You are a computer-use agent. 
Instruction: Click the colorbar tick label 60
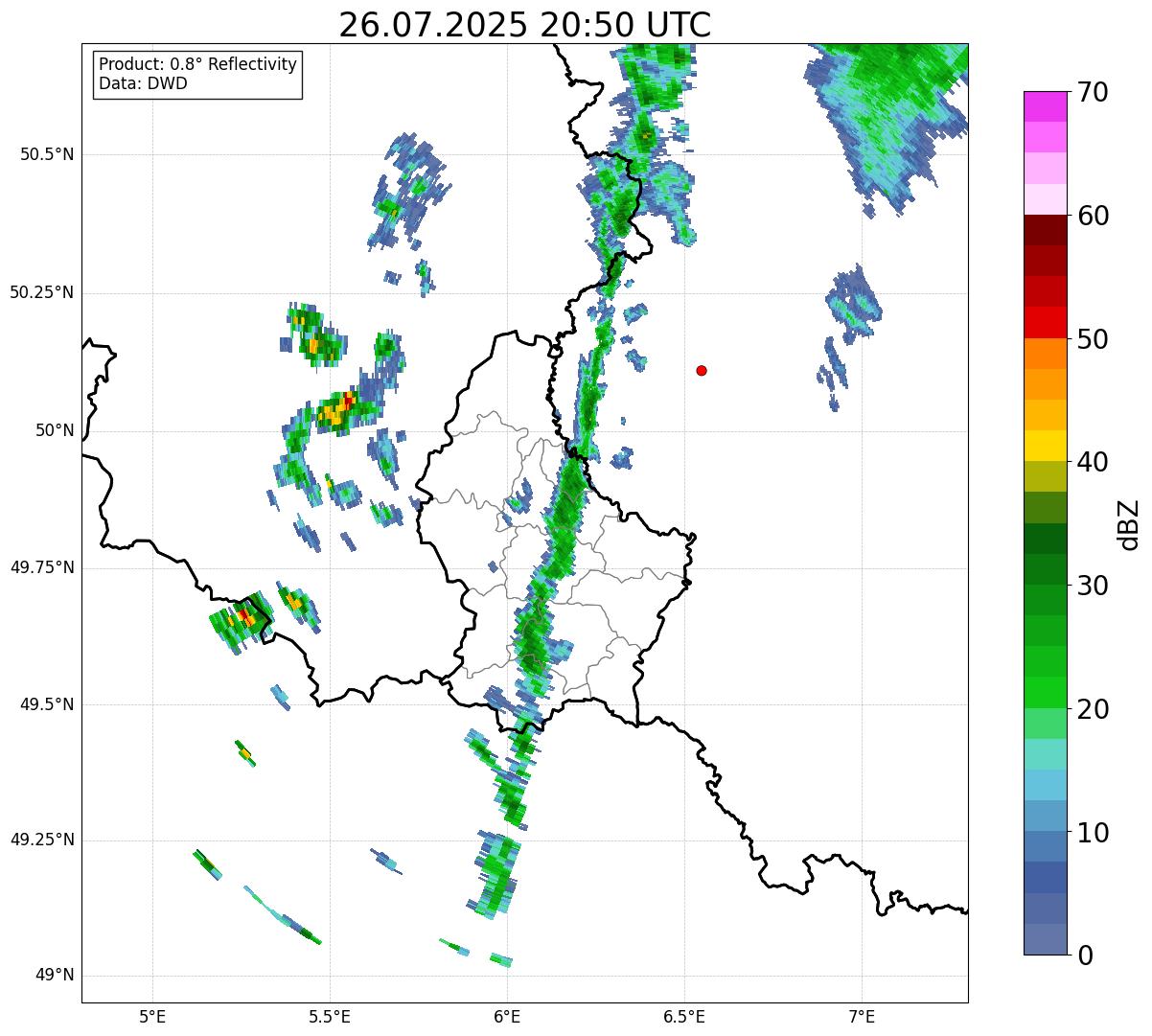tap(1093, 216)
